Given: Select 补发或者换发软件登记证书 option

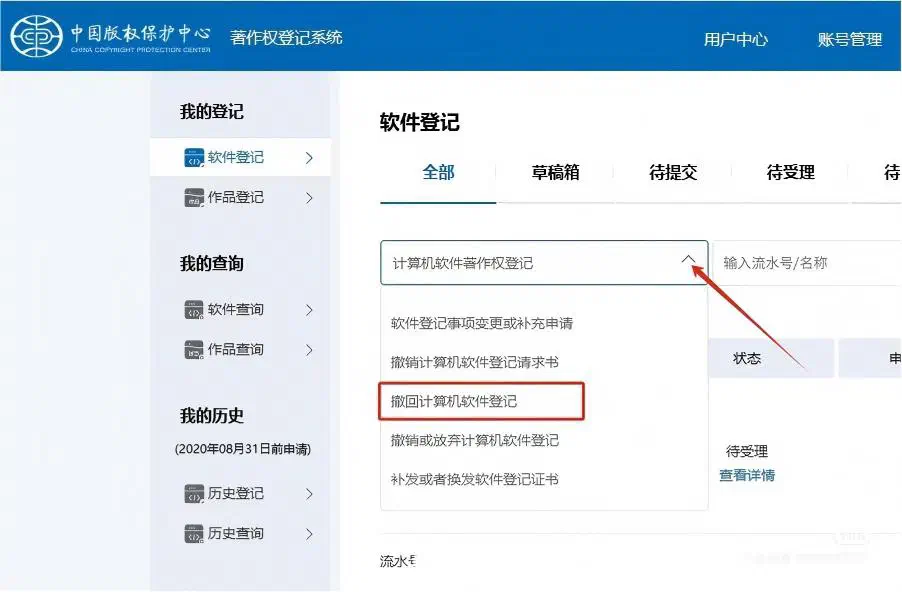Looking at the screenshot, I should click(x=475, y=479).
